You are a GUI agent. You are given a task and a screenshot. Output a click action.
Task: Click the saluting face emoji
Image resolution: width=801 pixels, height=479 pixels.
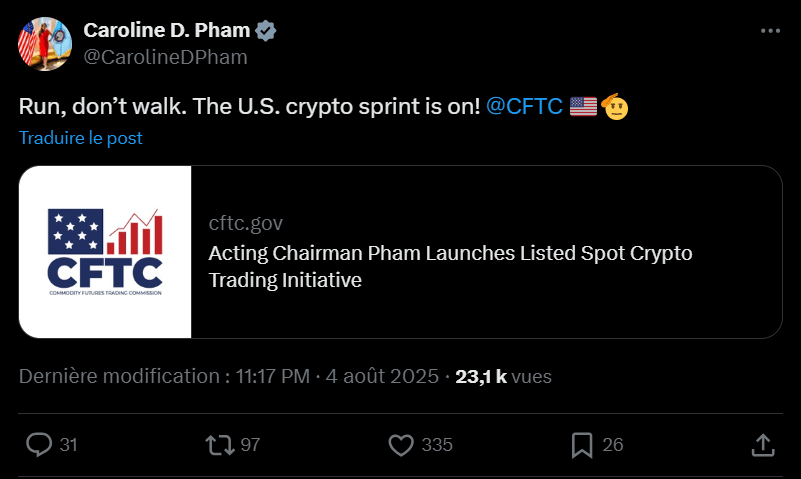(x=614, y=106)
